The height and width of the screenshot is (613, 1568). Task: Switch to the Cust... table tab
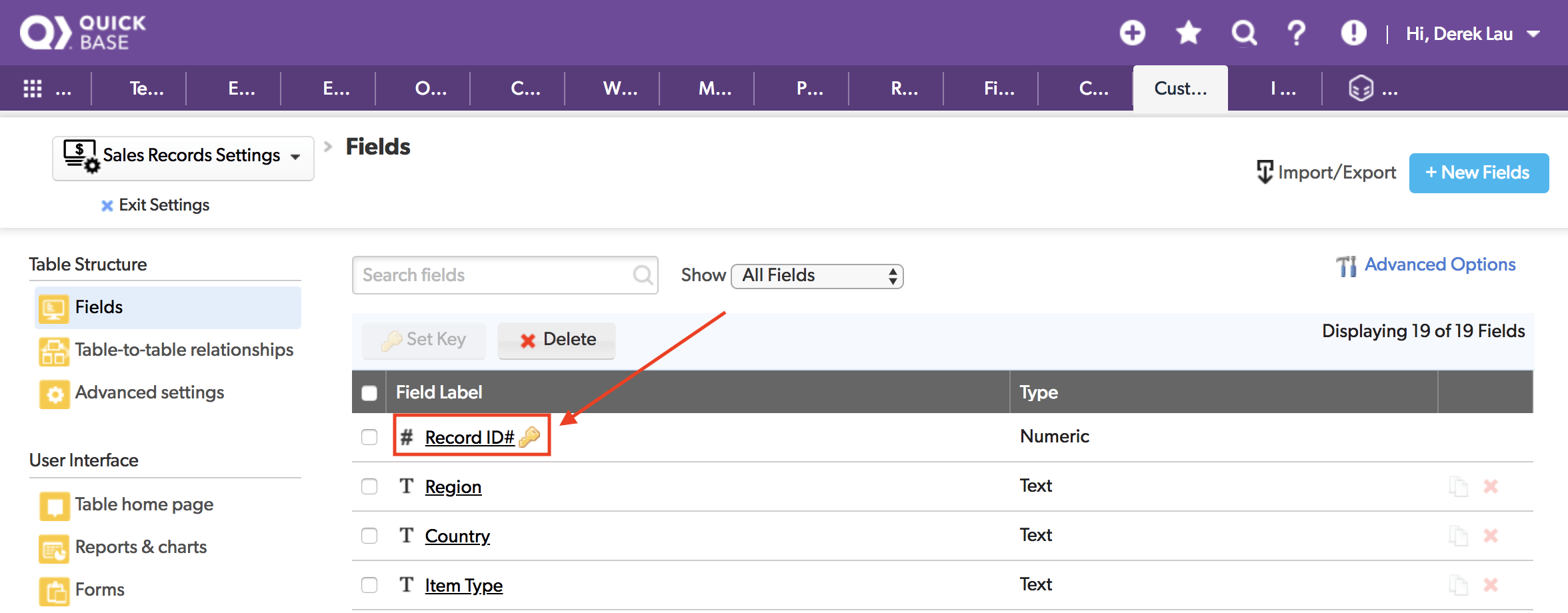pos(1180,87)
